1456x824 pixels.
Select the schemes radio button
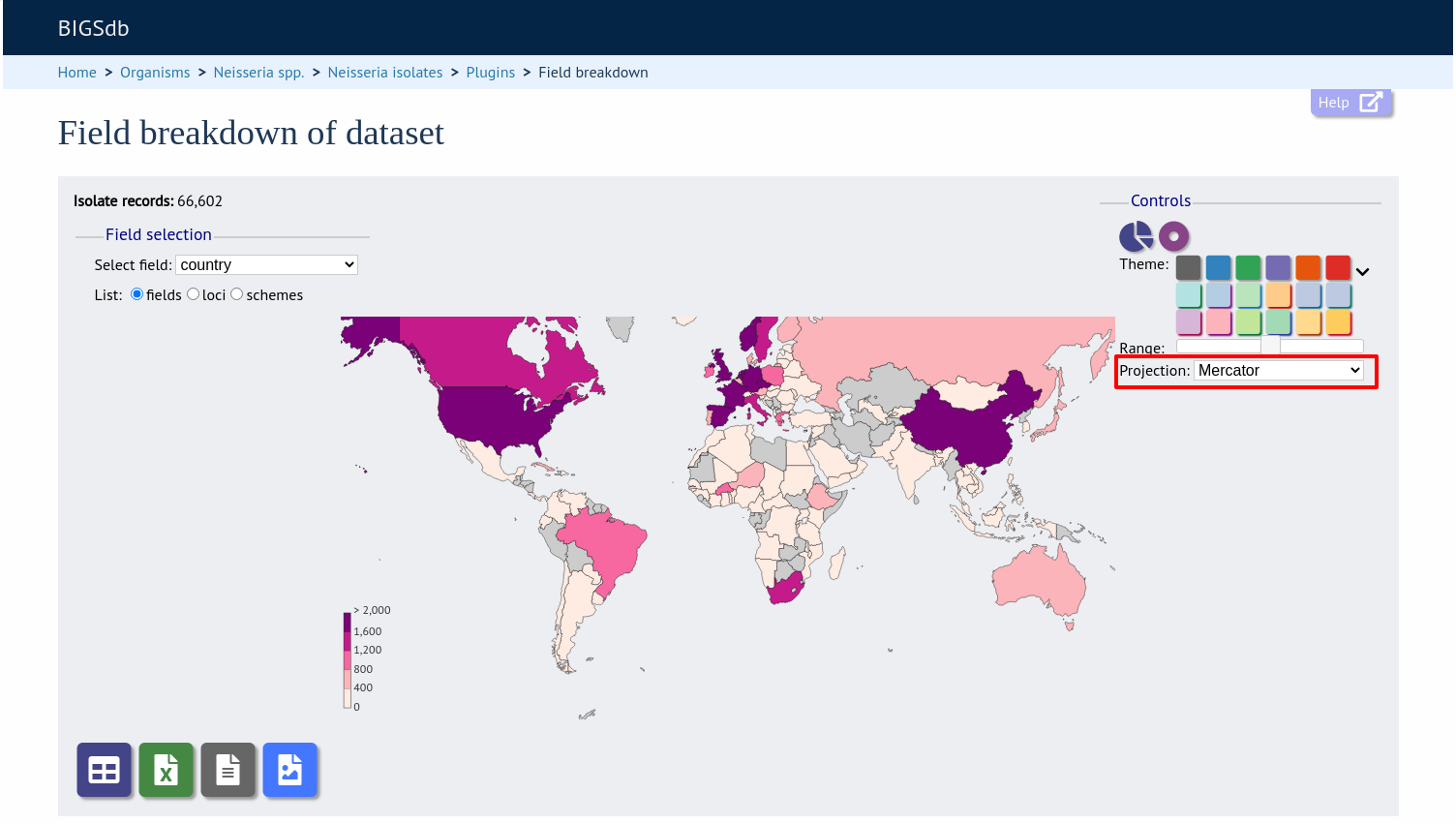[x=236, y=294]
